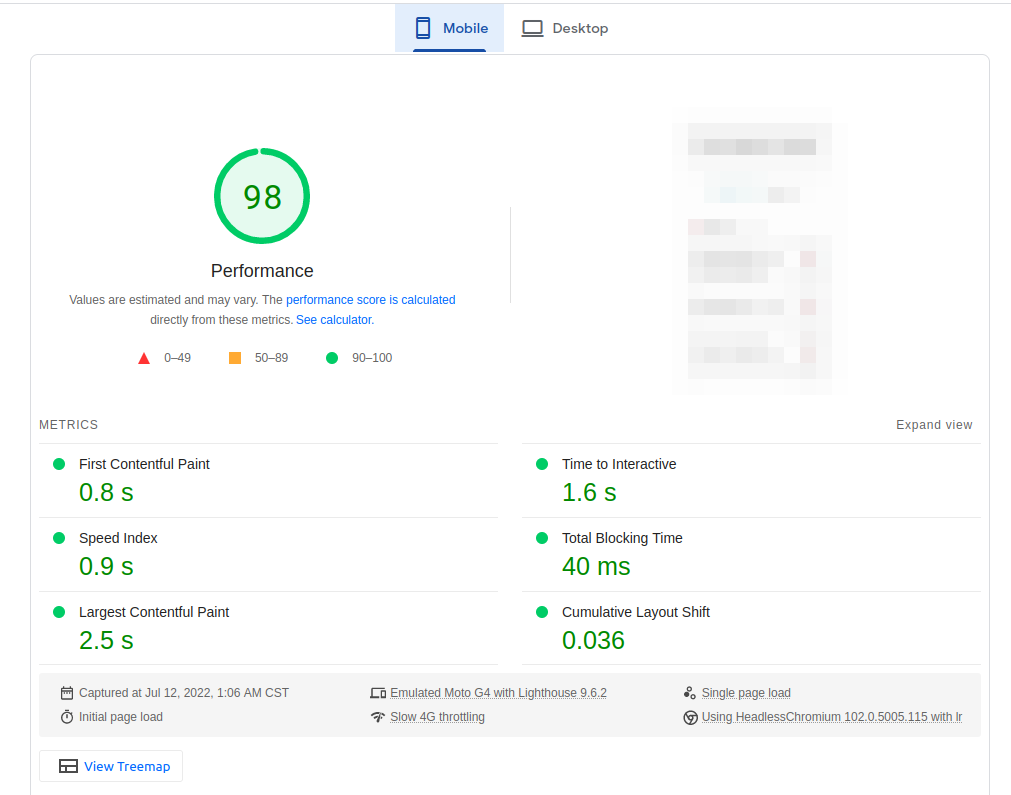Click the METRICS section heading
Image resolution: width=1011 pixels, height=795 pixels.
pyautogui.click(x=68, y=425)
